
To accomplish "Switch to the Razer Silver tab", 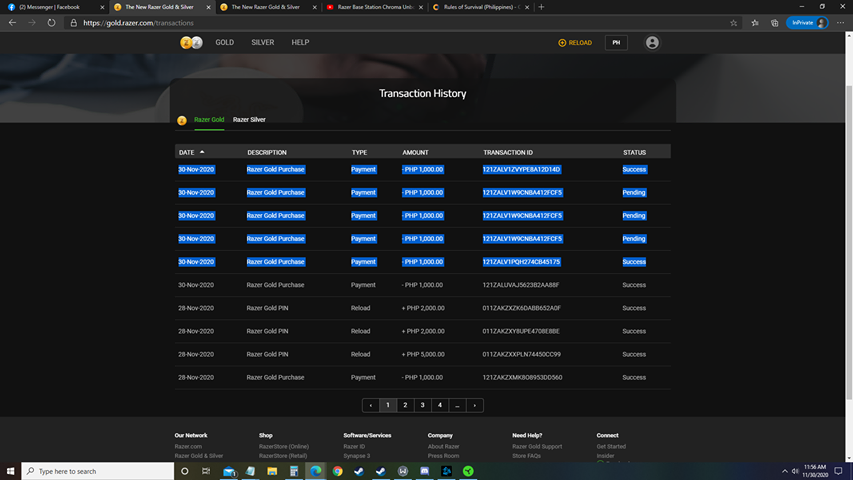I will 249,120.
